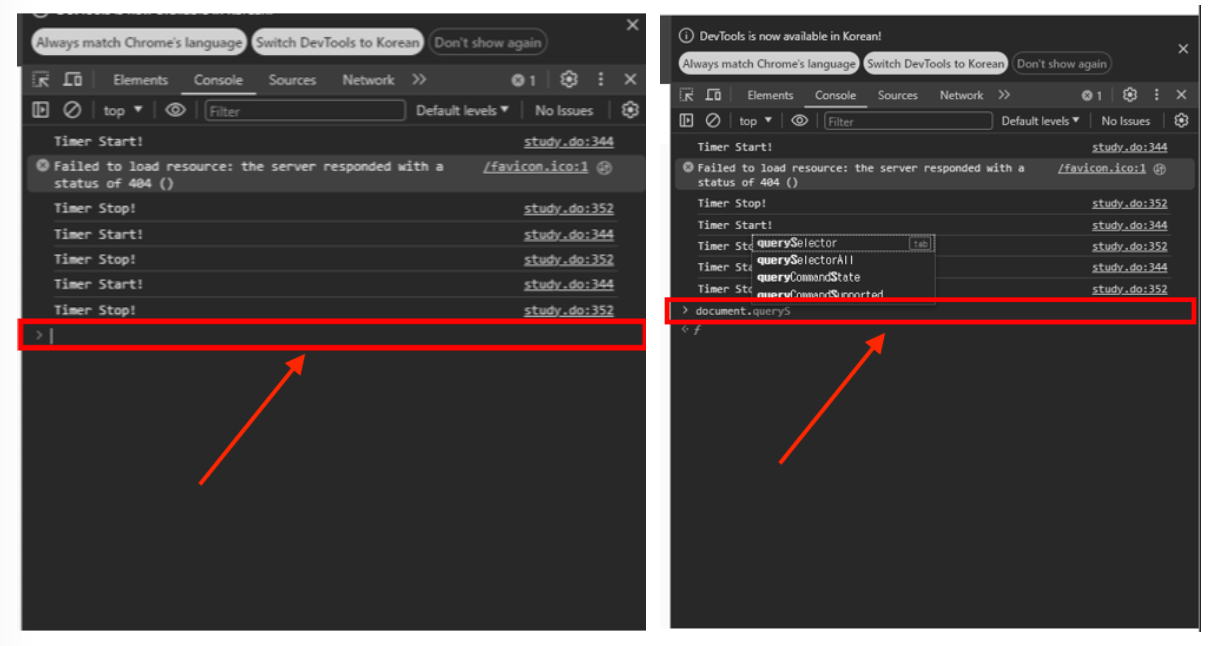Open the top context dropdown in left panel
Screen dimensions: 1216x646
[x=123, y=110]
